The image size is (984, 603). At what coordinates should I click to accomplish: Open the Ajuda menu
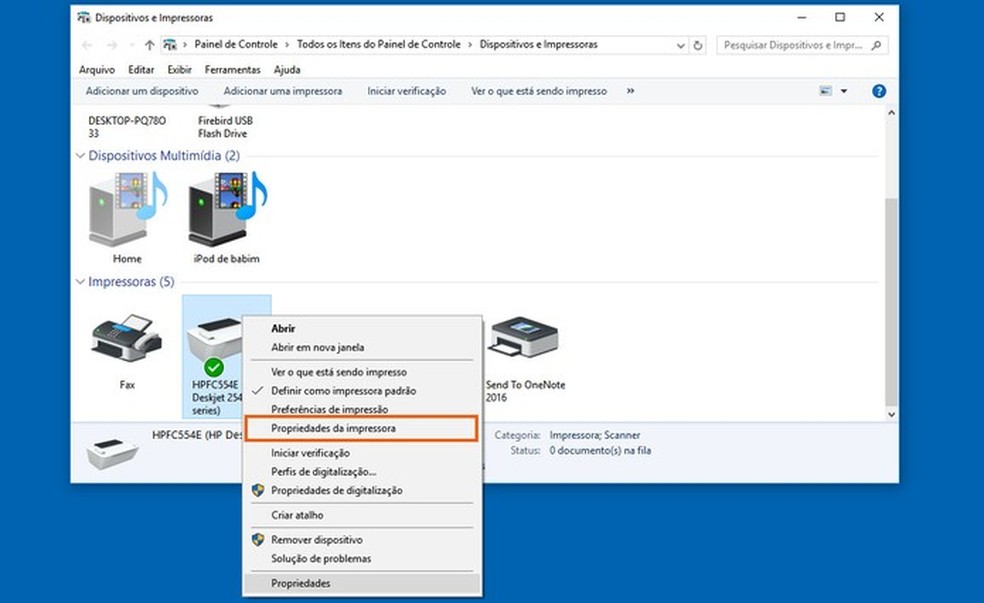[x=287, y=70]
